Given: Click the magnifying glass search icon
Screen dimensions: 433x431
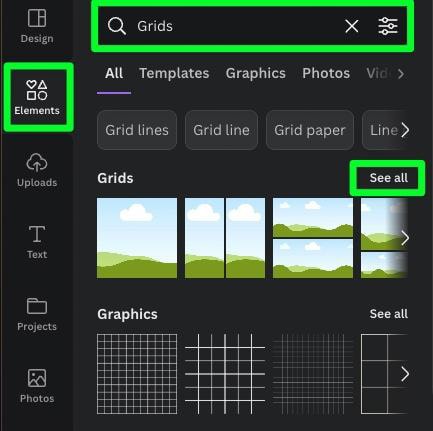Looking at the screenshot, I should tap(117, 26).
